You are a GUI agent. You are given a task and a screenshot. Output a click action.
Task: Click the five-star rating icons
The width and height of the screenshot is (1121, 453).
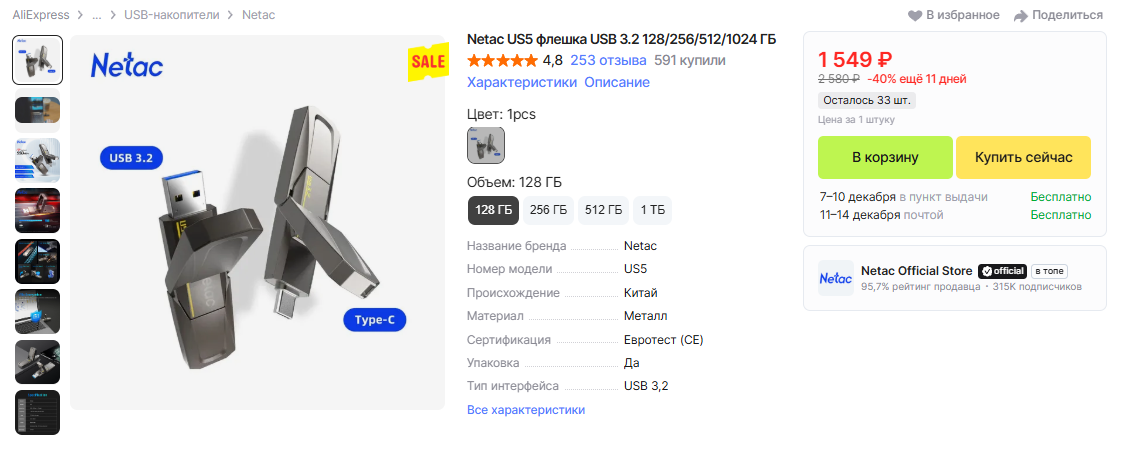coord(503,61)
